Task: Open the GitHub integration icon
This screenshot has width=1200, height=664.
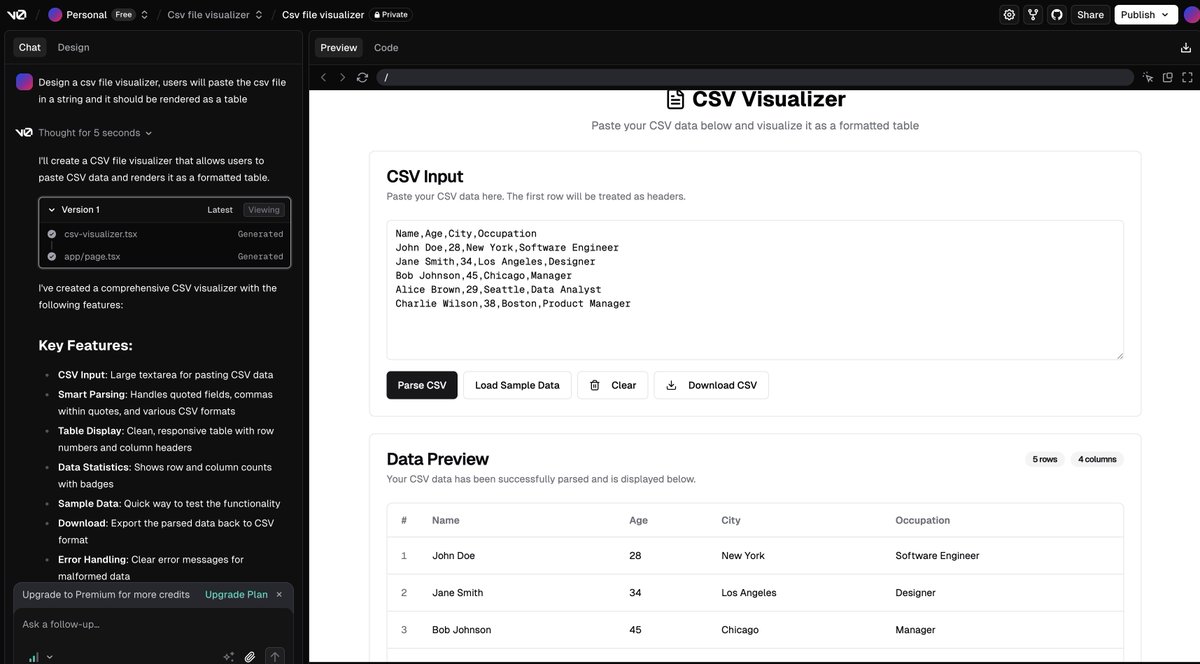Action: click(x=1057, y=15)
